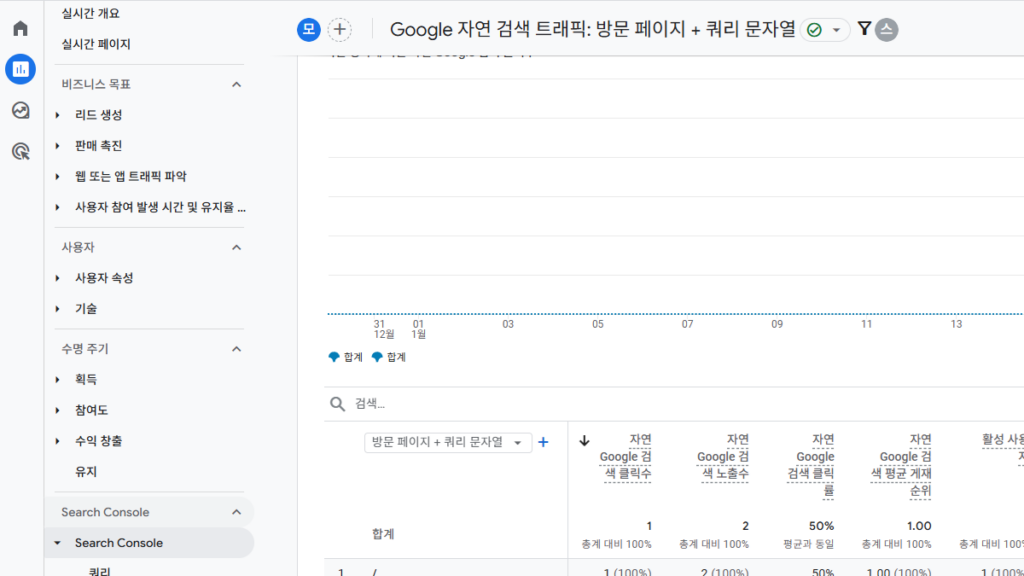Collapse the 비즈니스 목표 section
1024x576 pixels.
(236, 84)
